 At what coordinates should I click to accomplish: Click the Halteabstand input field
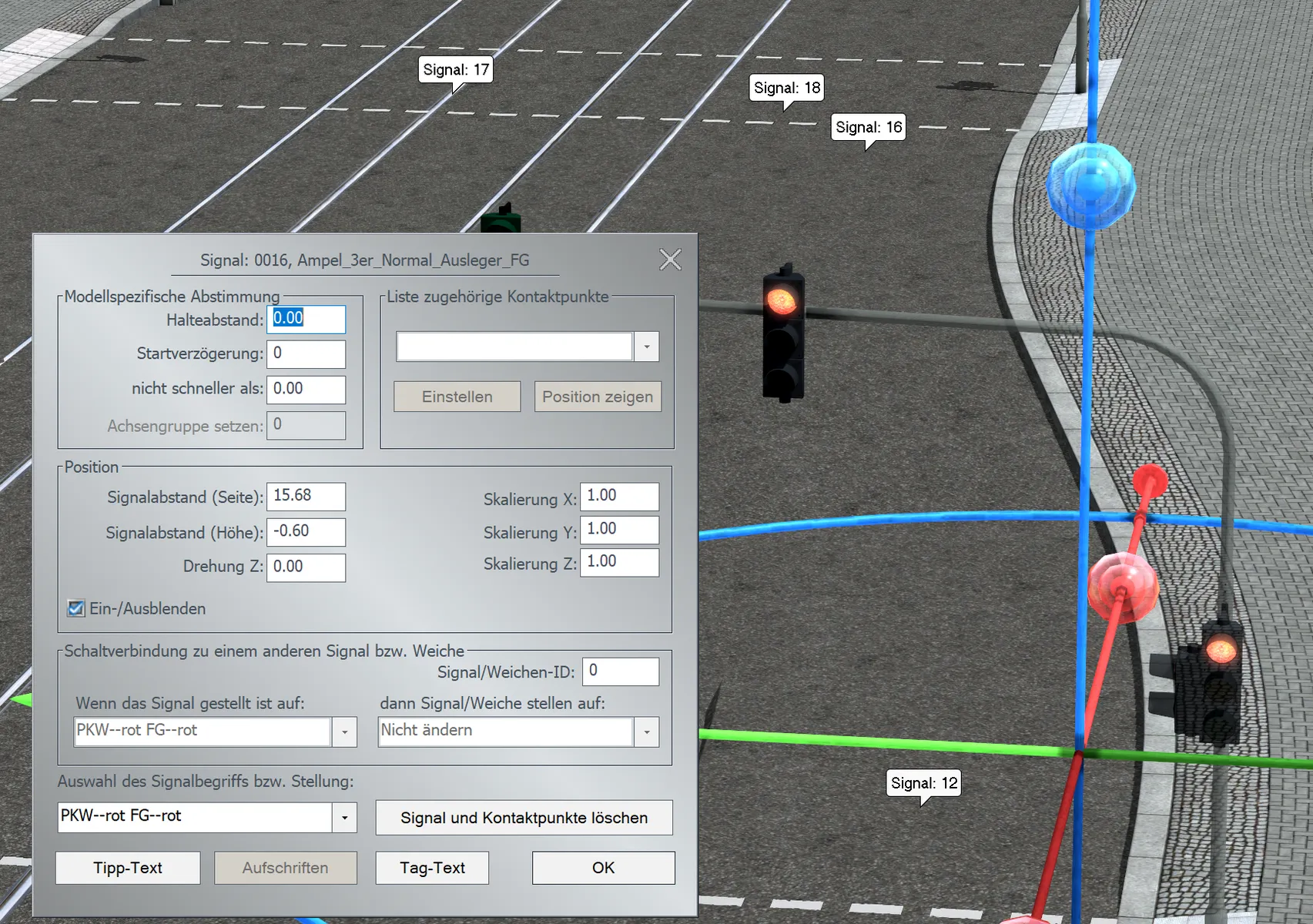[x=306, y=320]
